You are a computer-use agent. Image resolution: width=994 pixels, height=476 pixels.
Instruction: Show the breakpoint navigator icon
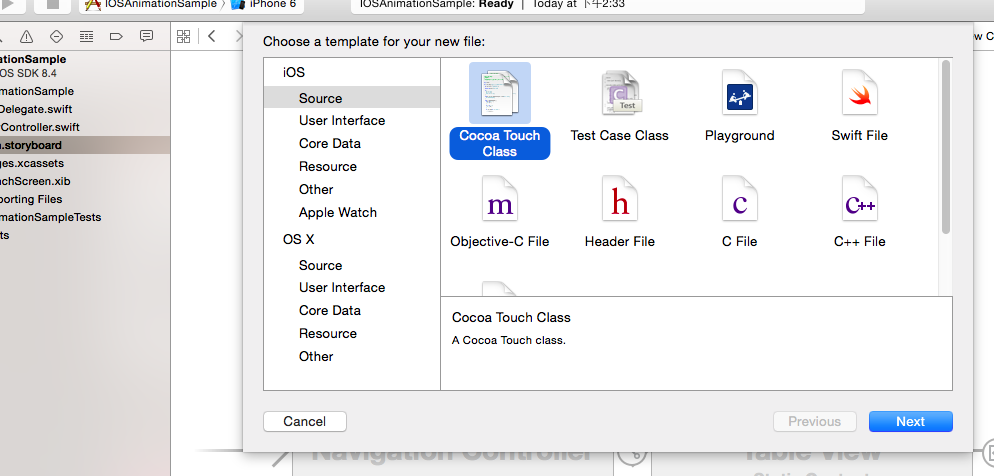pyautogui.click(x=116, y=37)
